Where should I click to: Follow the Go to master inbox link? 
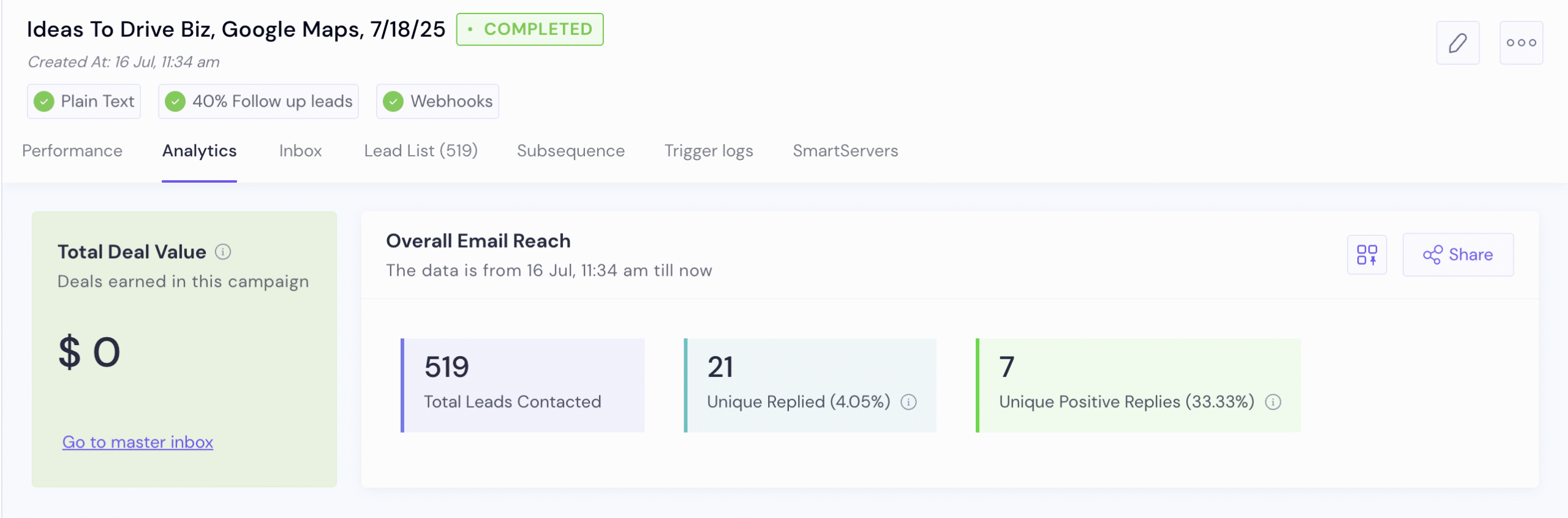pyautogui.click(x=138, y=442)
